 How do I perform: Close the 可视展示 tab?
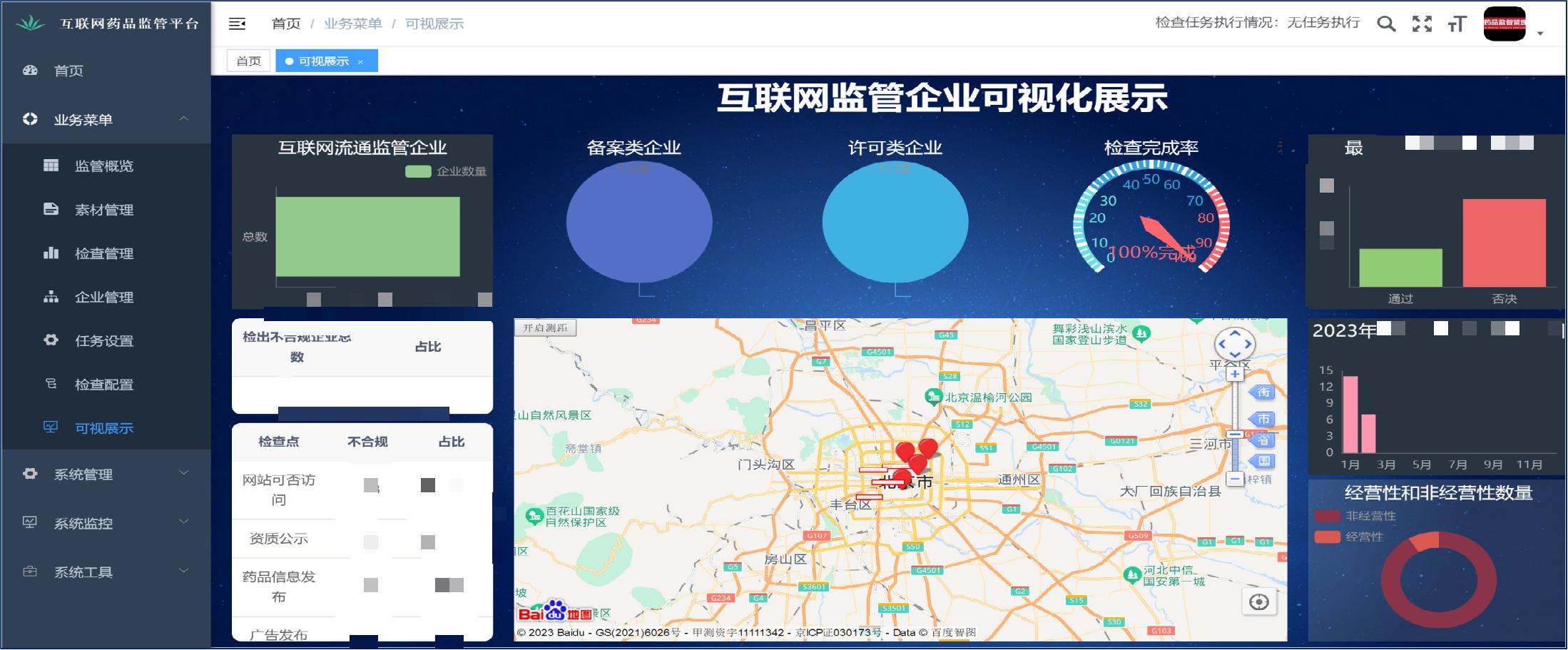click(361, 62)
